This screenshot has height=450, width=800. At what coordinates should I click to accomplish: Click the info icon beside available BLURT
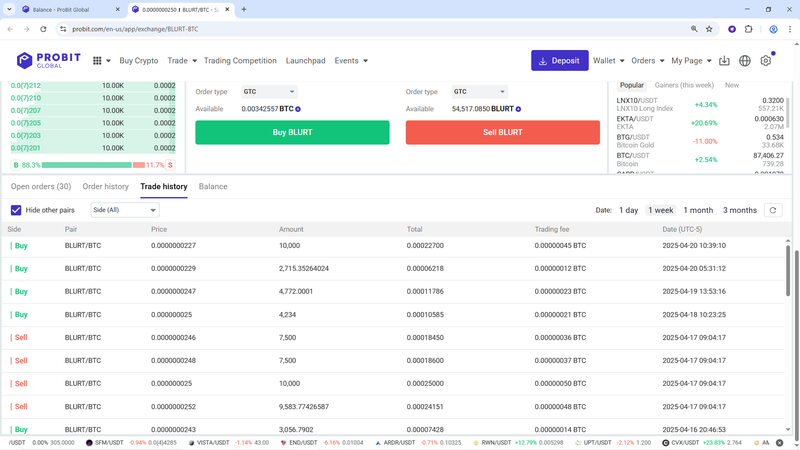[518, 109]
